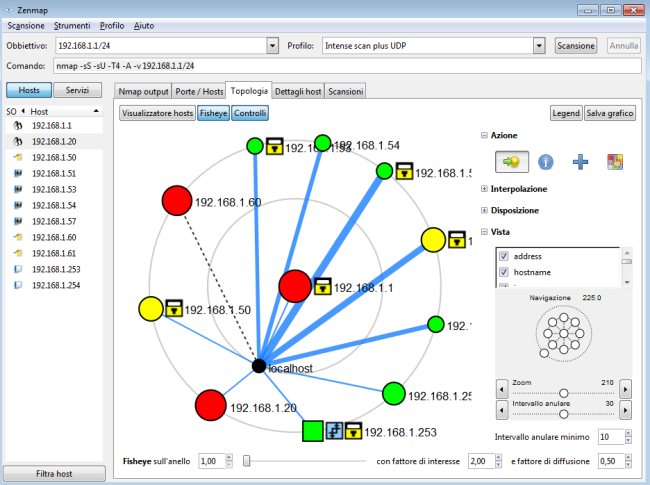Open the Profilo menu

click(112, 26)
